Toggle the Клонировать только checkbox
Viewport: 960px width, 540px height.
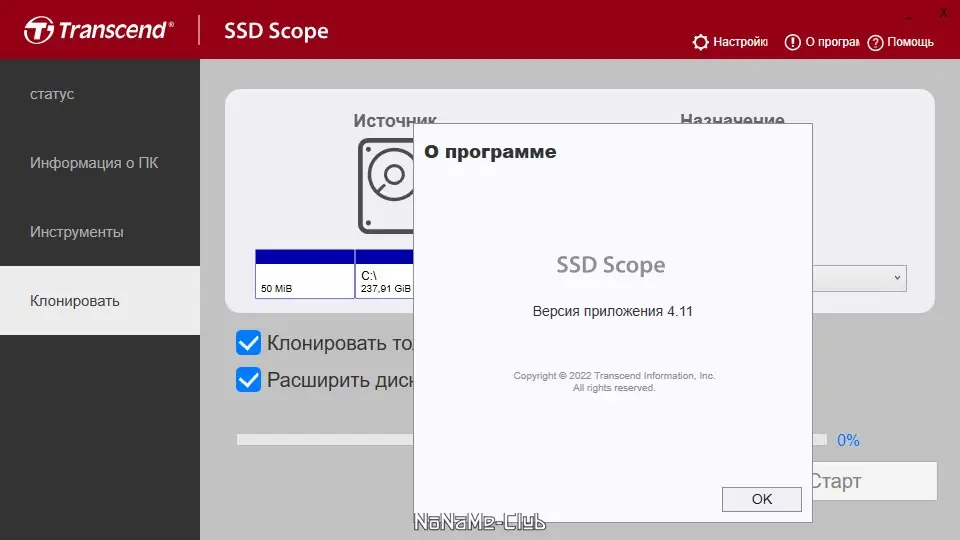coord(249,343)
